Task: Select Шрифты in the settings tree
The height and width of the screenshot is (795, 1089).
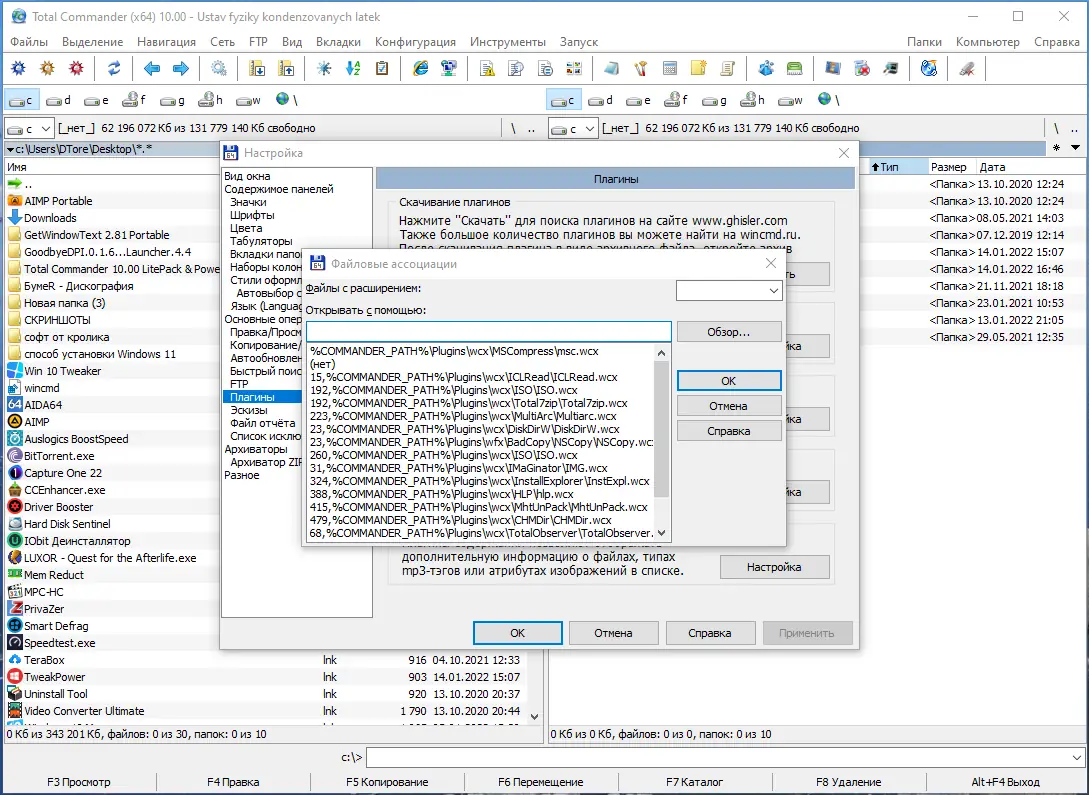Action: click(x=252, y=215)
